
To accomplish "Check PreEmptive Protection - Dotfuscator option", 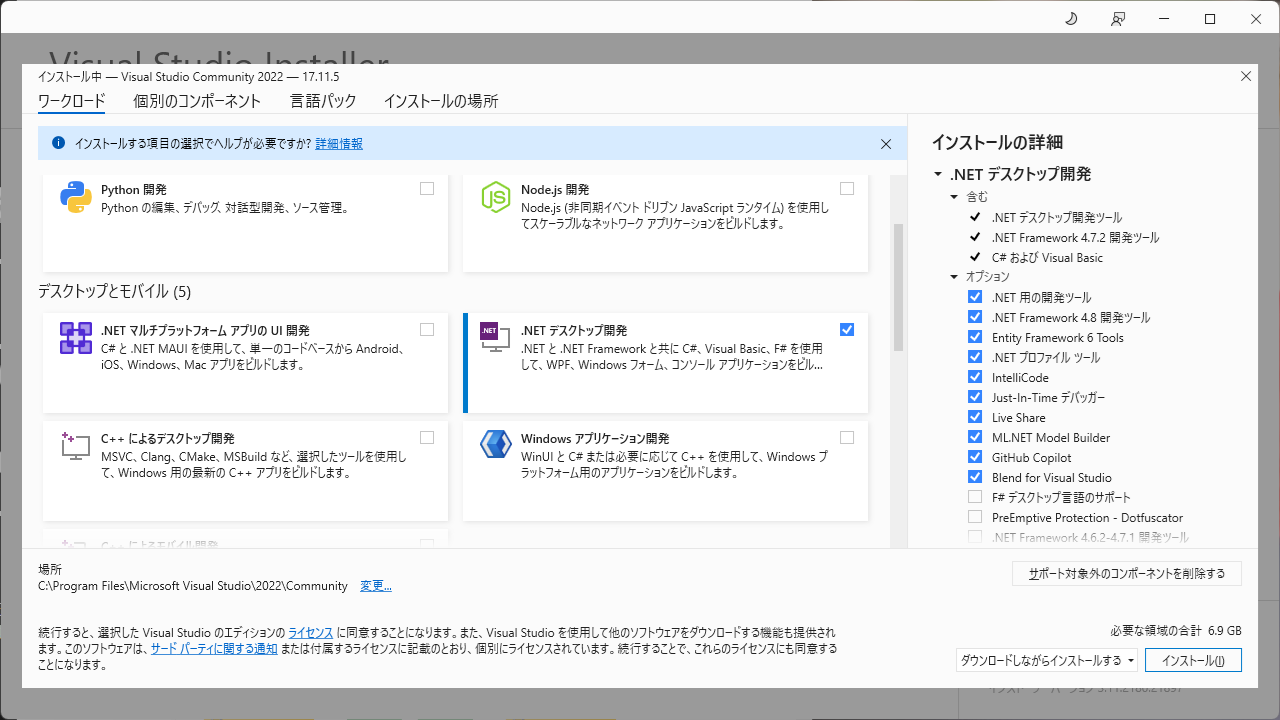I will click(x=975, y=517).
